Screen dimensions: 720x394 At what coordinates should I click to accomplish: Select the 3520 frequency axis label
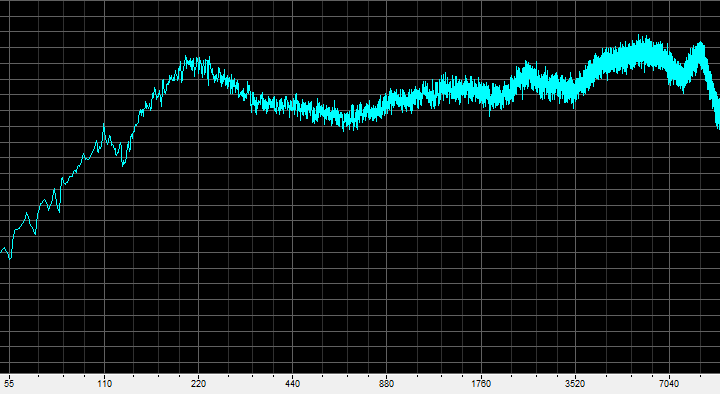tap(574, 383)
